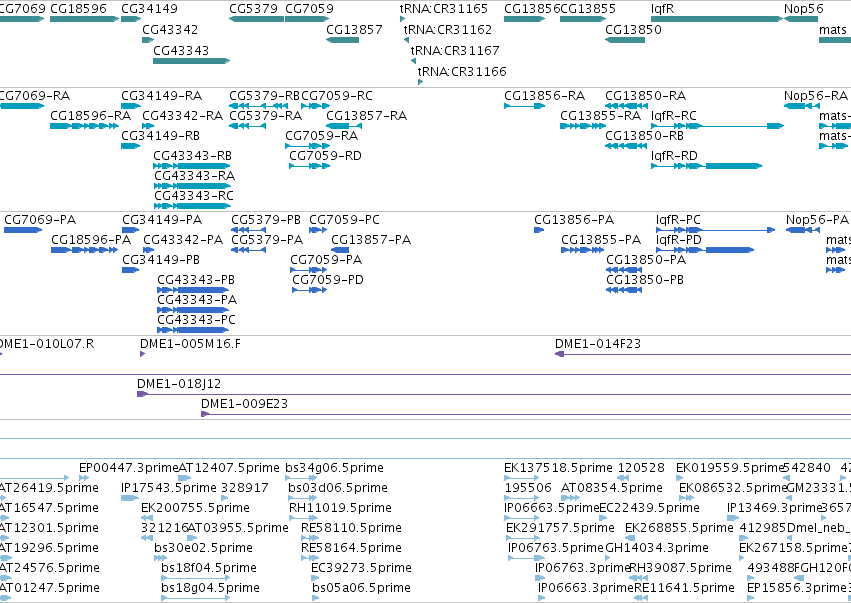Image resolution: width=851 pixels, height=603 pixels.
Task: Click protein CG34149-PB
Action: pos(161,260)
